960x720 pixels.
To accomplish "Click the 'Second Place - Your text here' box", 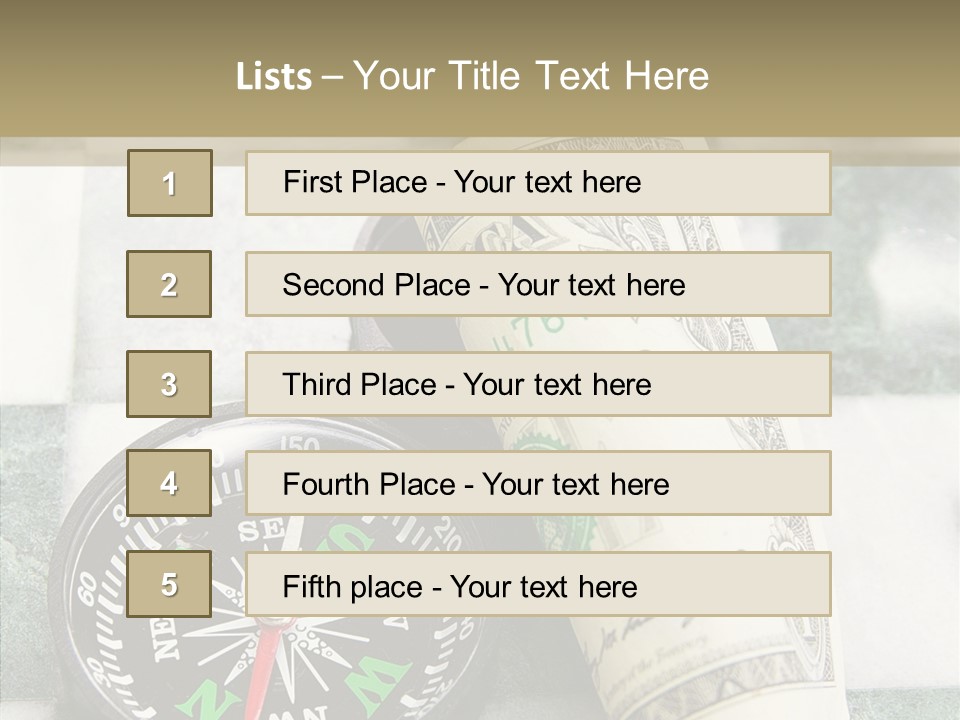I will pyautogui.click(x=538, y=284).
